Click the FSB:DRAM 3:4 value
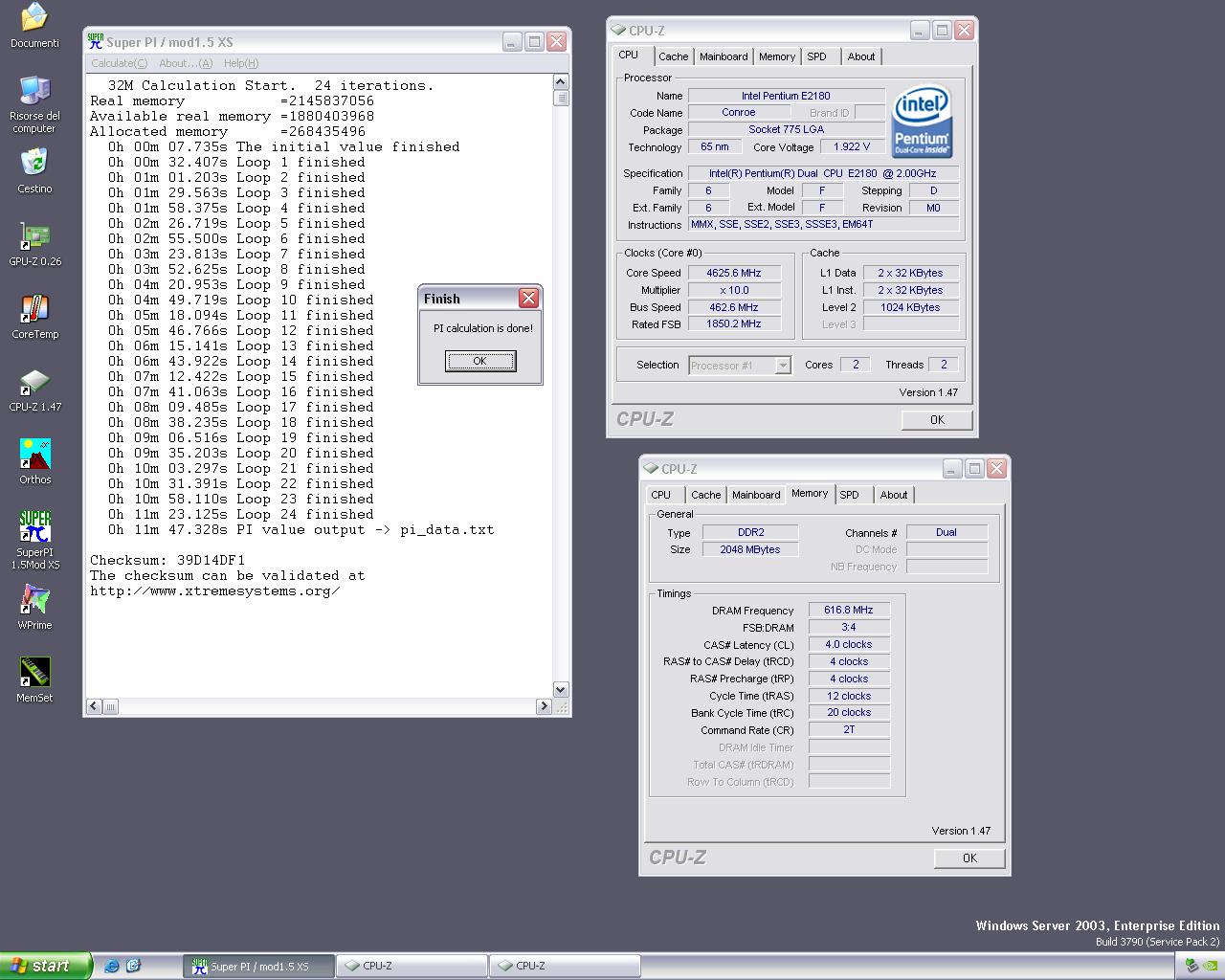The height and width of the screenshot is (980, 1225). (x=849, y=627)
